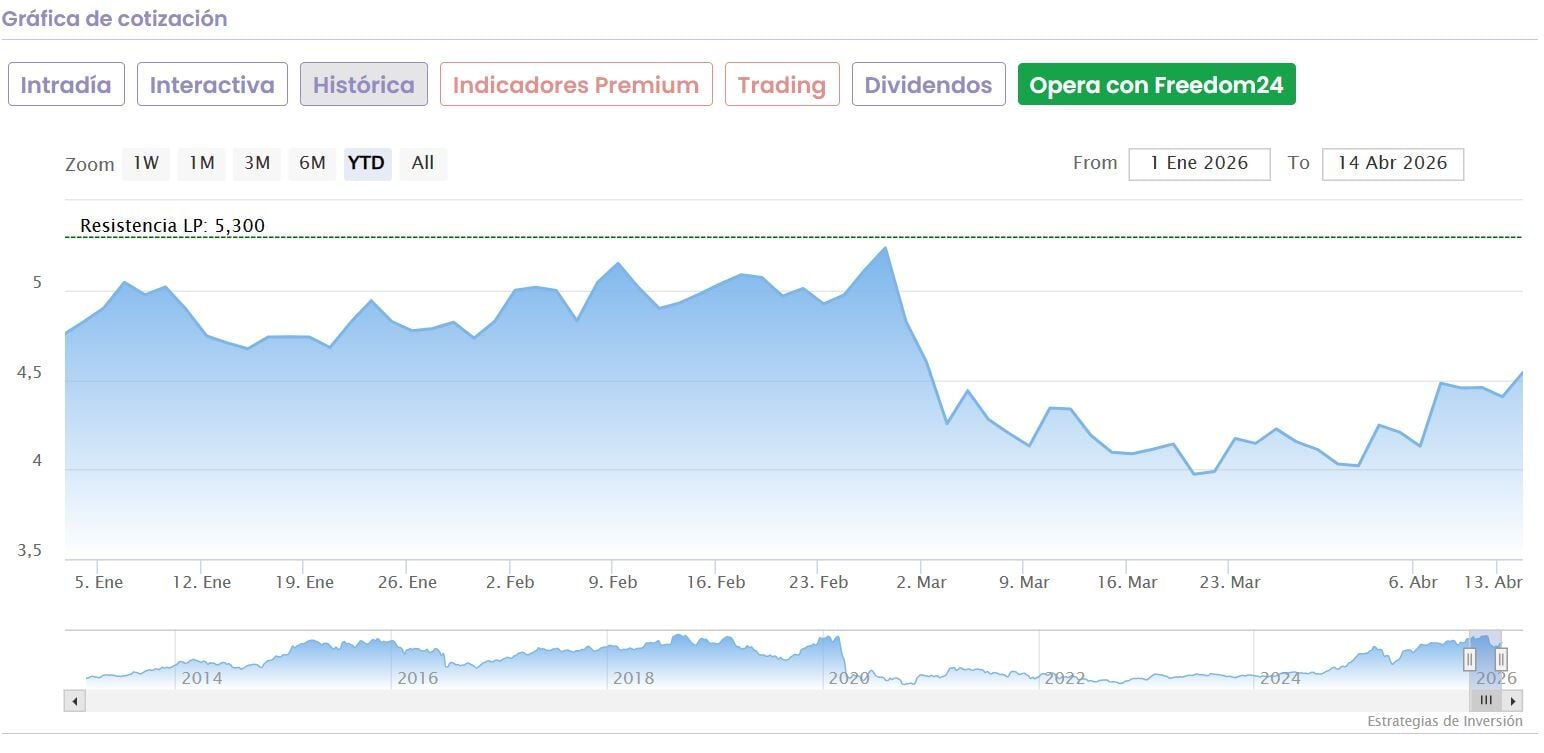Edit the From date field
The image size is (1544, 753).
click(x=1199, y=164)
